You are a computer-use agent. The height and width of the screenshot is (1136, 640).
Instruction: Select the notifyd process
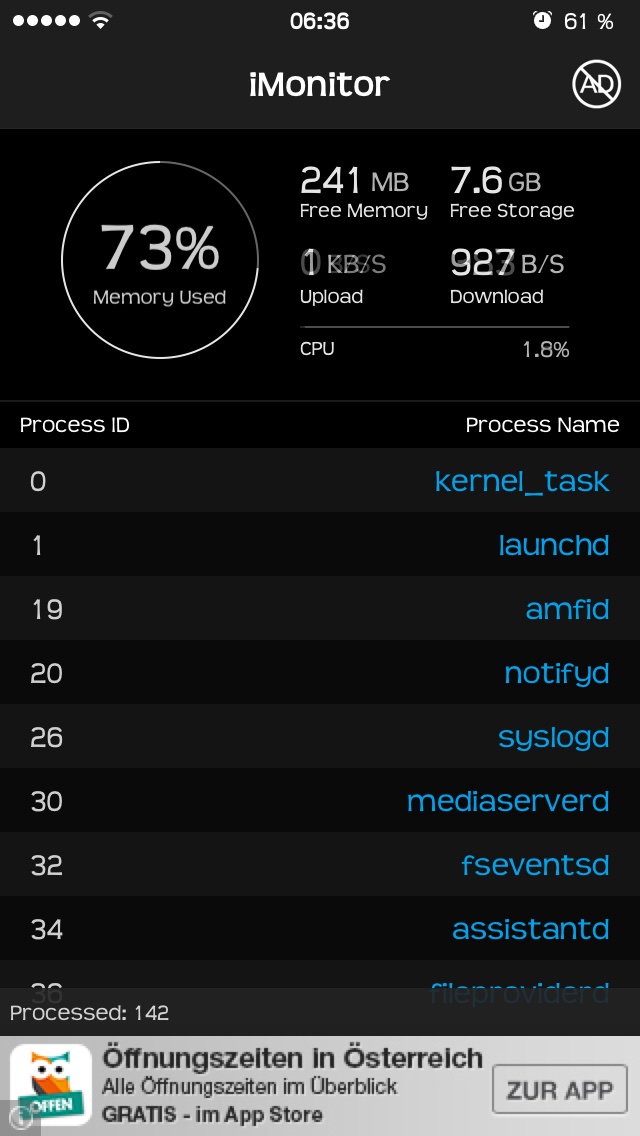click(x=556, y=673)
